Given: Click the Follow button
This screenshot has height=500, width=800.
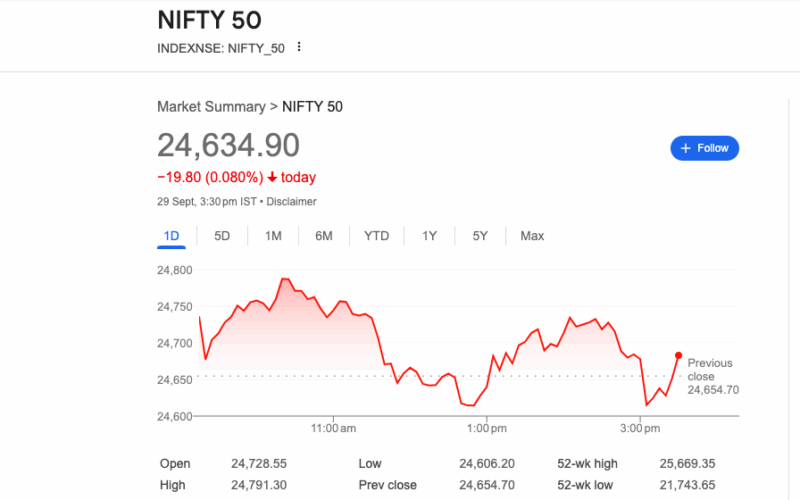Looking at the screenshot, I should coord(704,148).
